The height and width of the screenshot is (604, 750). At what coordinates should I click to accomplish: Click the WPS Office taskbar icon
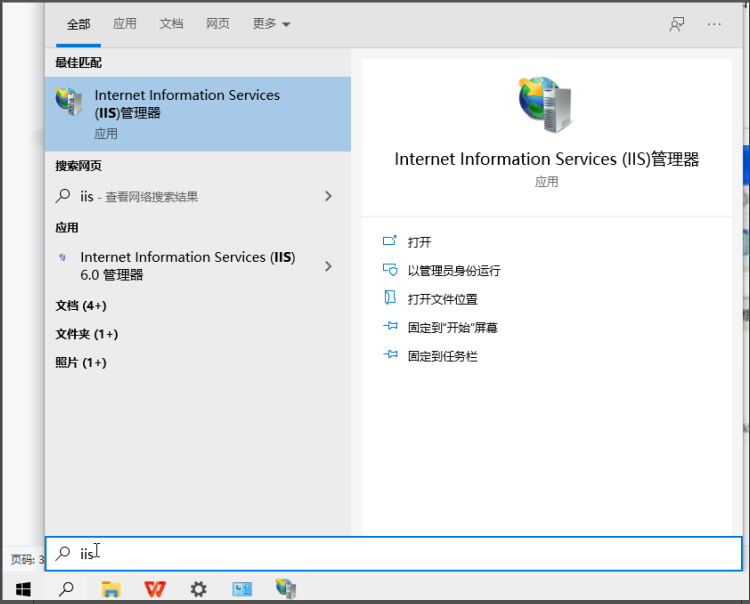pyautogui.click(x=155, y=589)
